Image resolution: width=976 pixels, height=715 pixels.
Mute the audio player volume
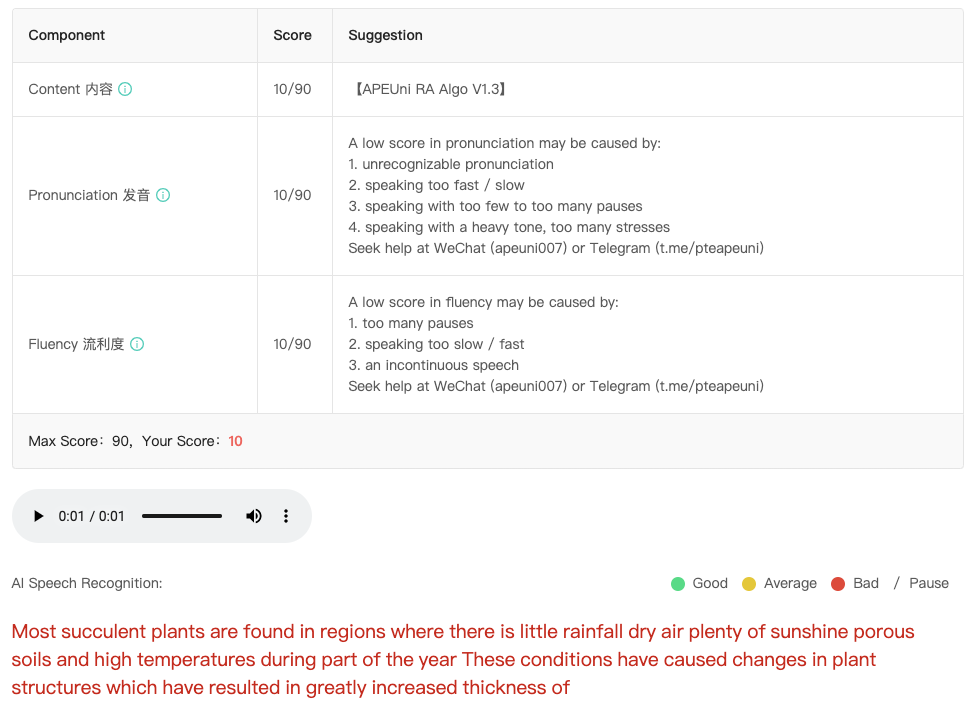click(x=253, y=516)
